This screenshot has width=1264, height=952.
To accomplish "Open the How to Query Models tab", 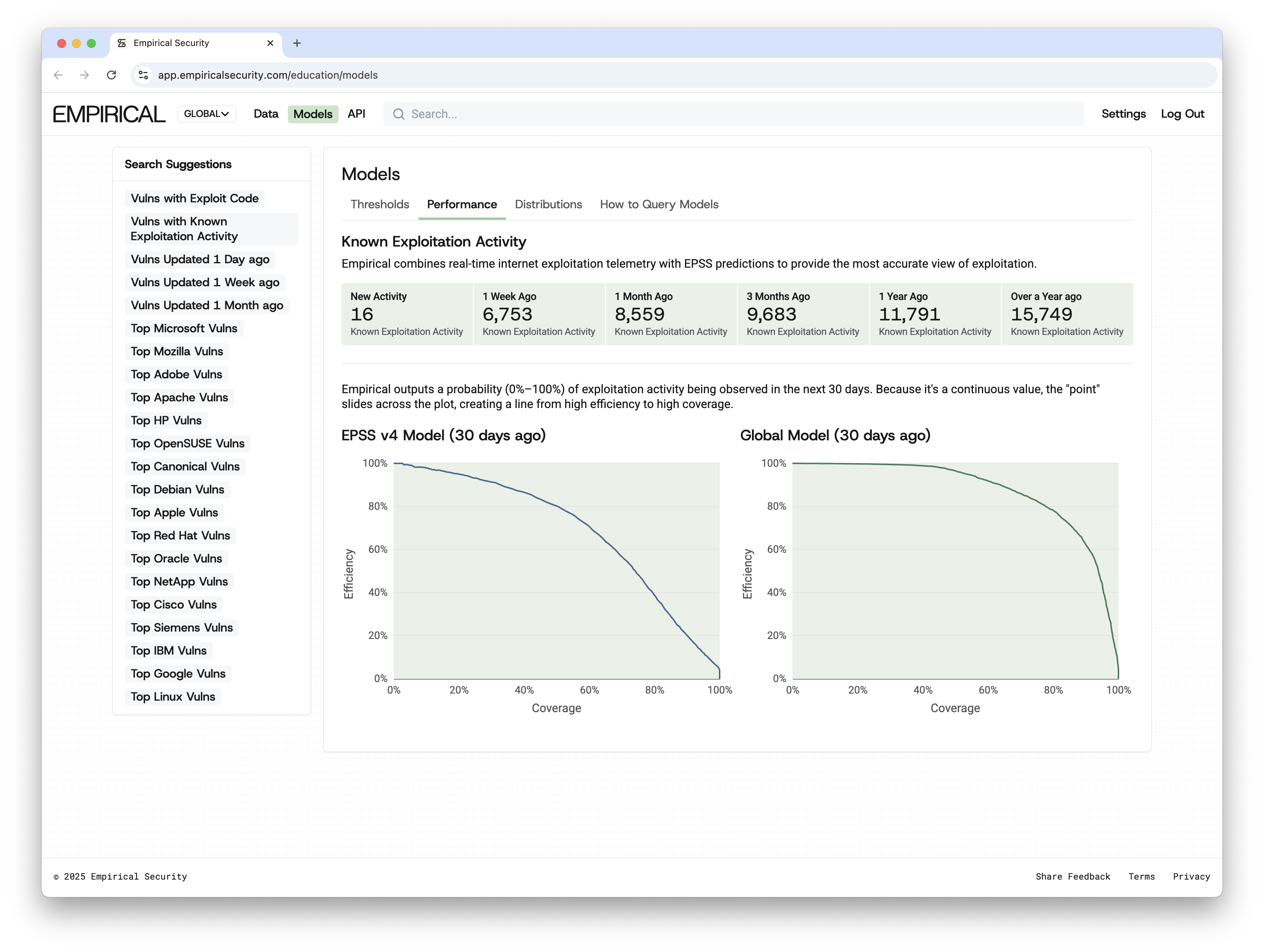I will [x=659, y=204].
